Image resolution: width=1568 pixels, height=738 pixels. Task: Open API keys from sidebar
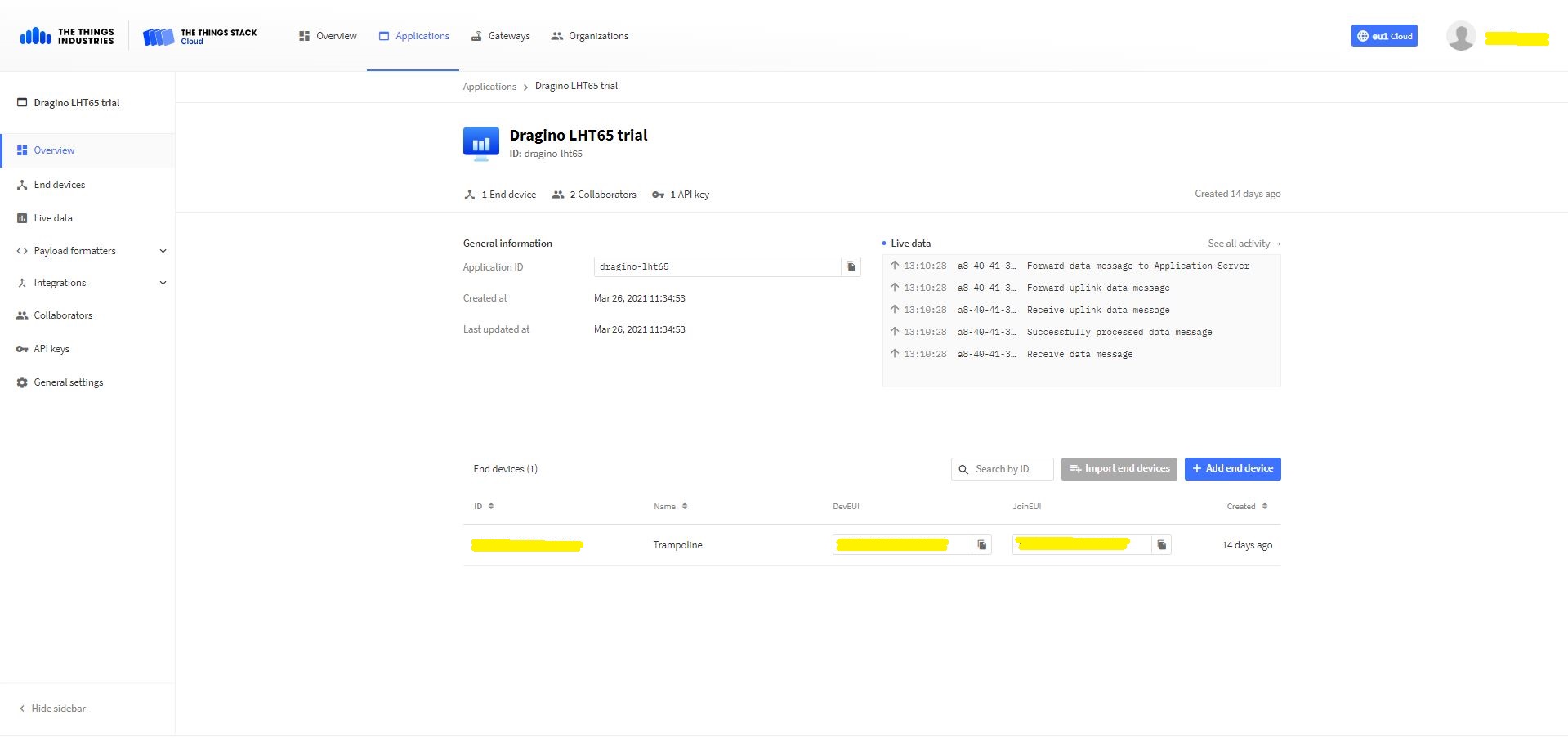point(51,349)
